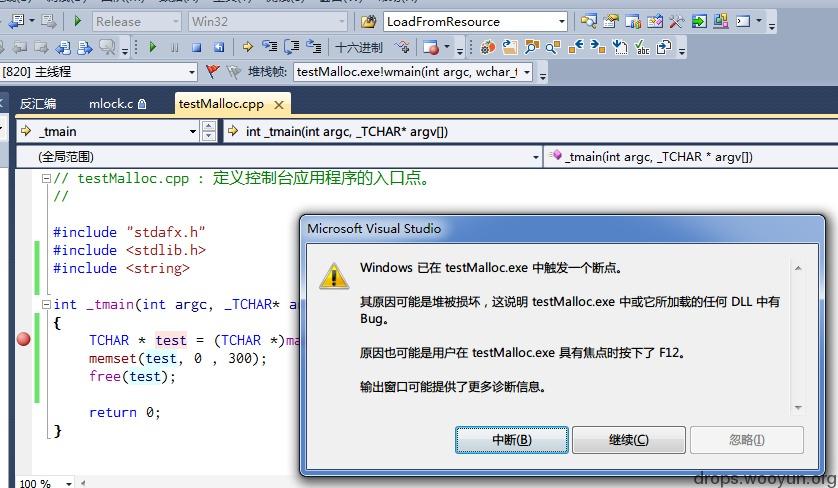Click the 忽略(I) button
The image size is (838, 488).
(747, 440)
